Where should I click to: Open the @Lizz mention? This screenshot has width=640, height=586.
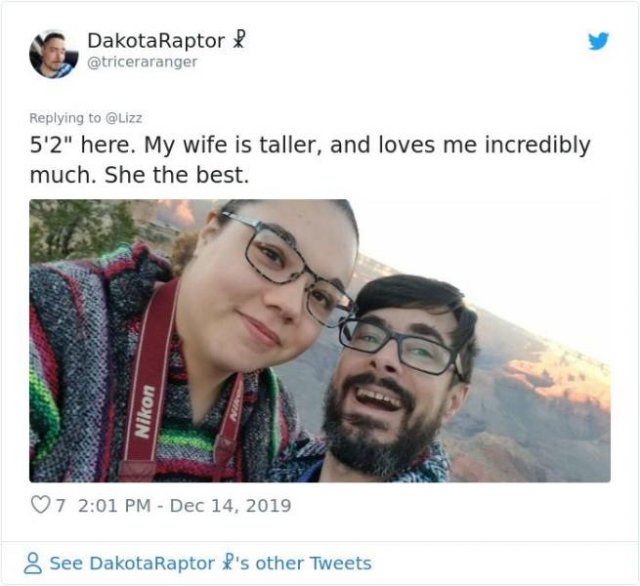[x=124, y=118]
